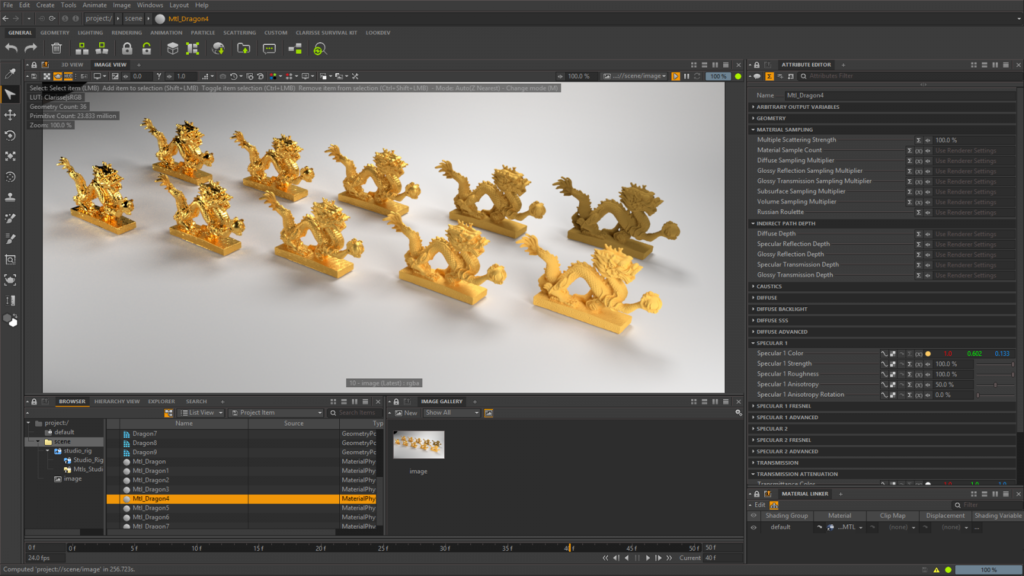The image size is (1024, 576).
Task: Select the translate move tool in left sidebar
Action: pos(10,115)
